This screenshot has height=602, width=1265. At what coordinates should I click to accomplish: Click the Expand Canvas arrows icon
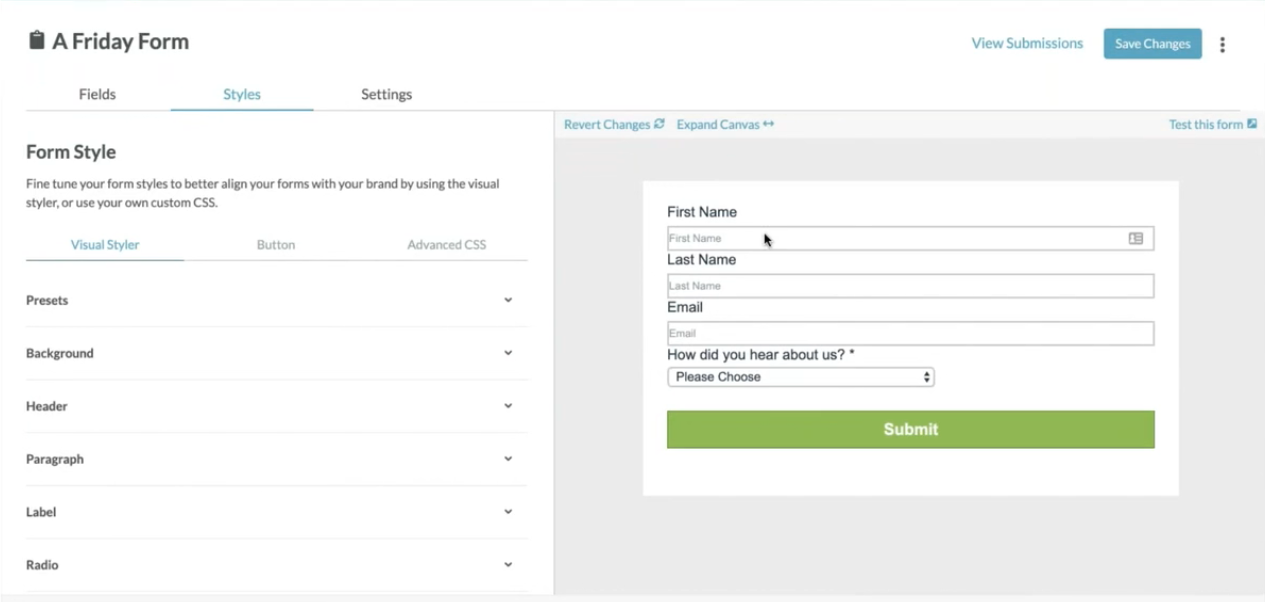coord(768,124)
